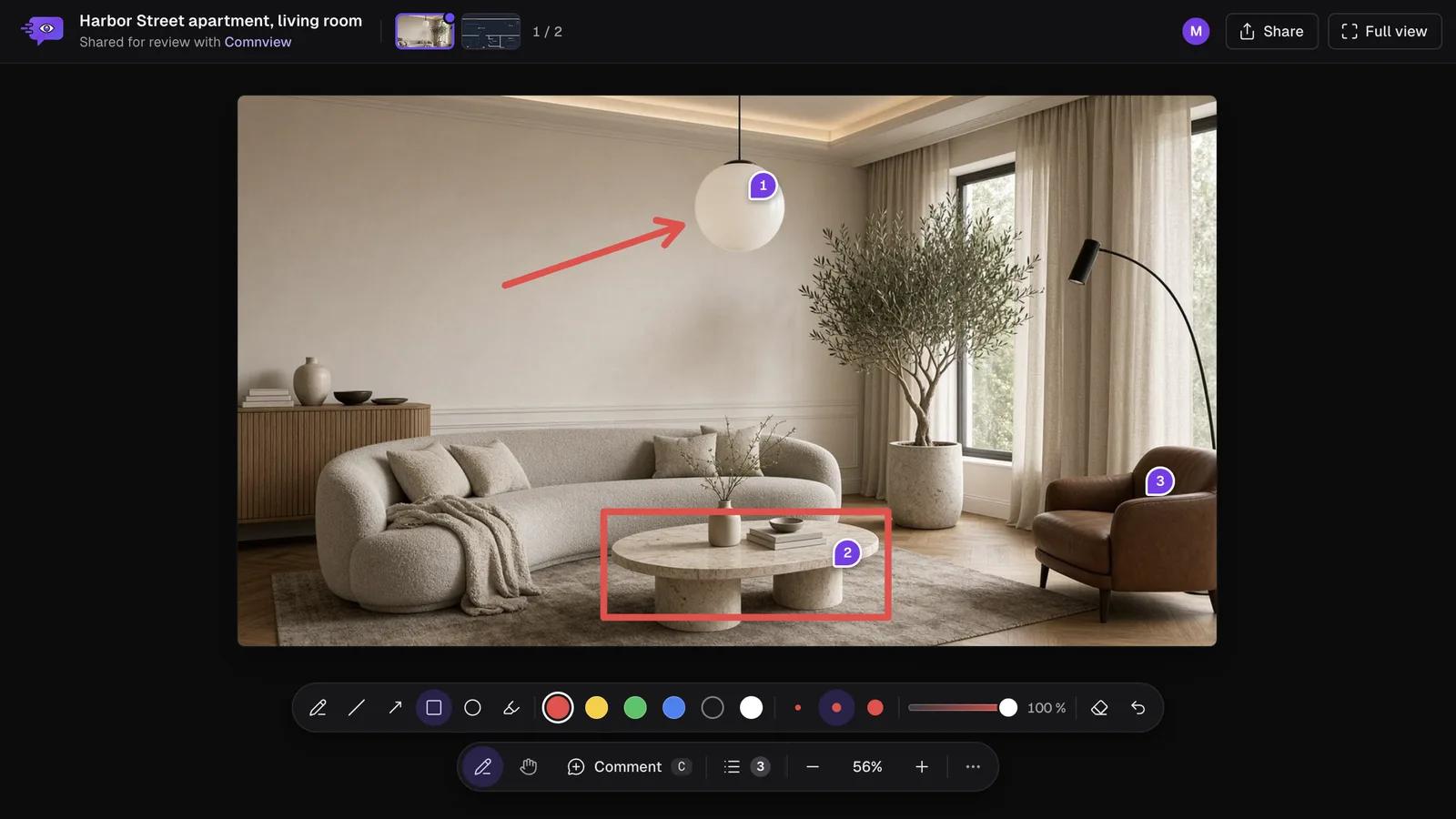
Task: Set stroke width to large dot
Action: tap(875, 708)
